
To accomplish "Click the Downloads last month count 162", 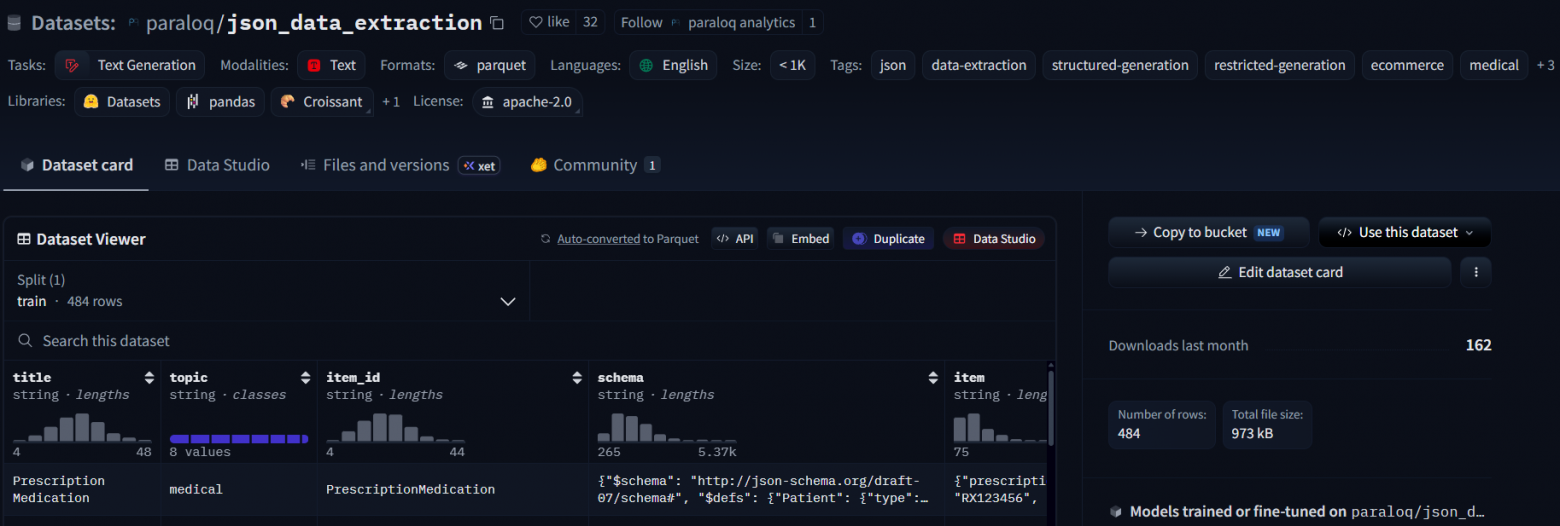I will tap(1478, 345).
